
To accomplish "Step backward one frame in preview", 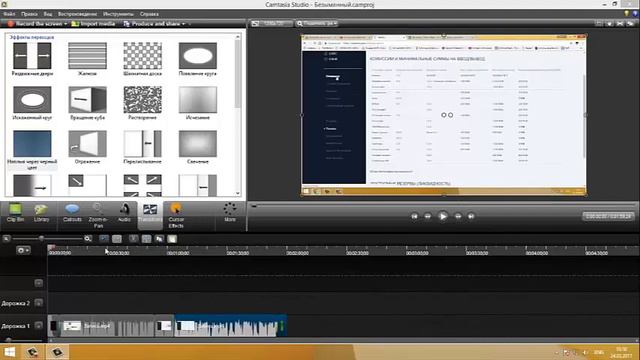I will (x=427, y=216).
